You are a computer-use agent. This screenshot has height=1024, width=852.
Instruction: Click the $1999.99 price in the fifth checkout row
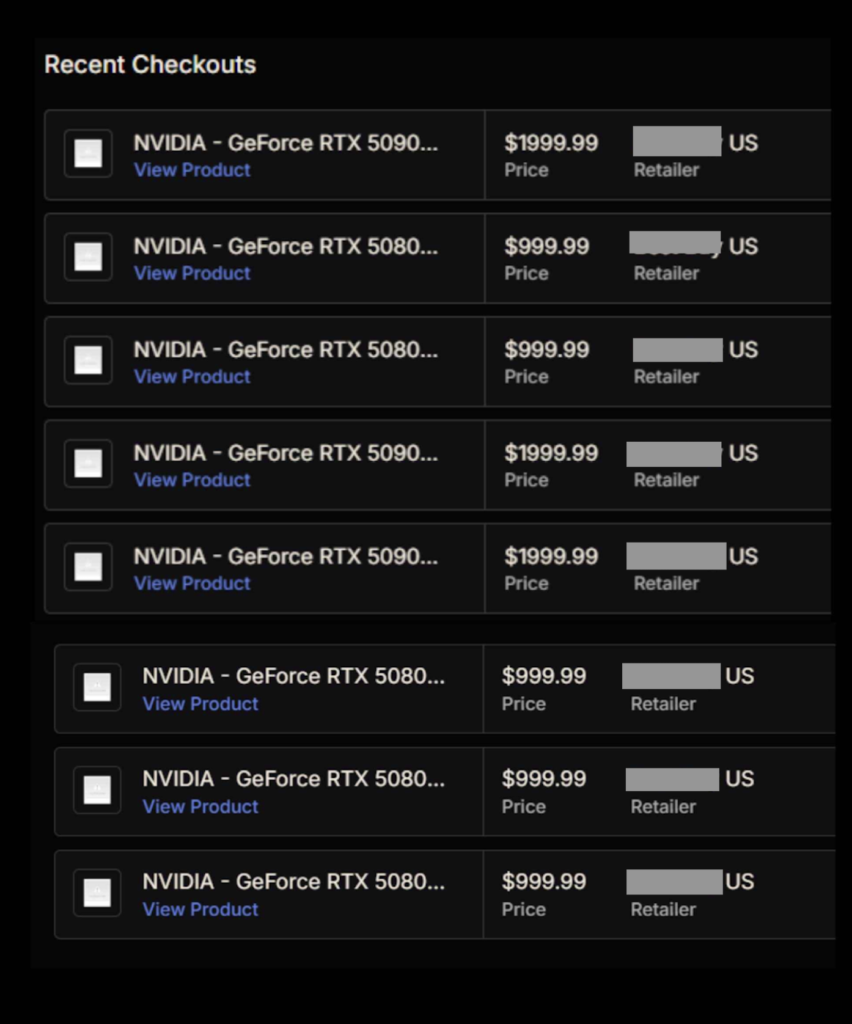tap(551, 556)
